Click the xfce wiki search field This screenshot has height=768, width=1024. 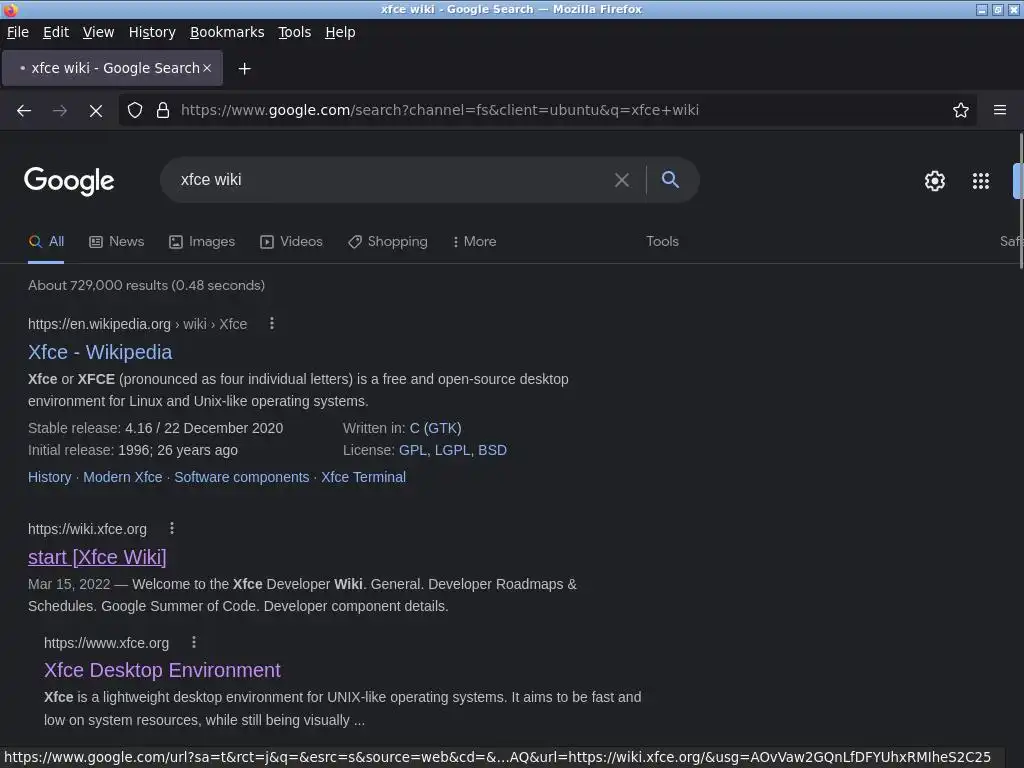[x=392, y=180]
